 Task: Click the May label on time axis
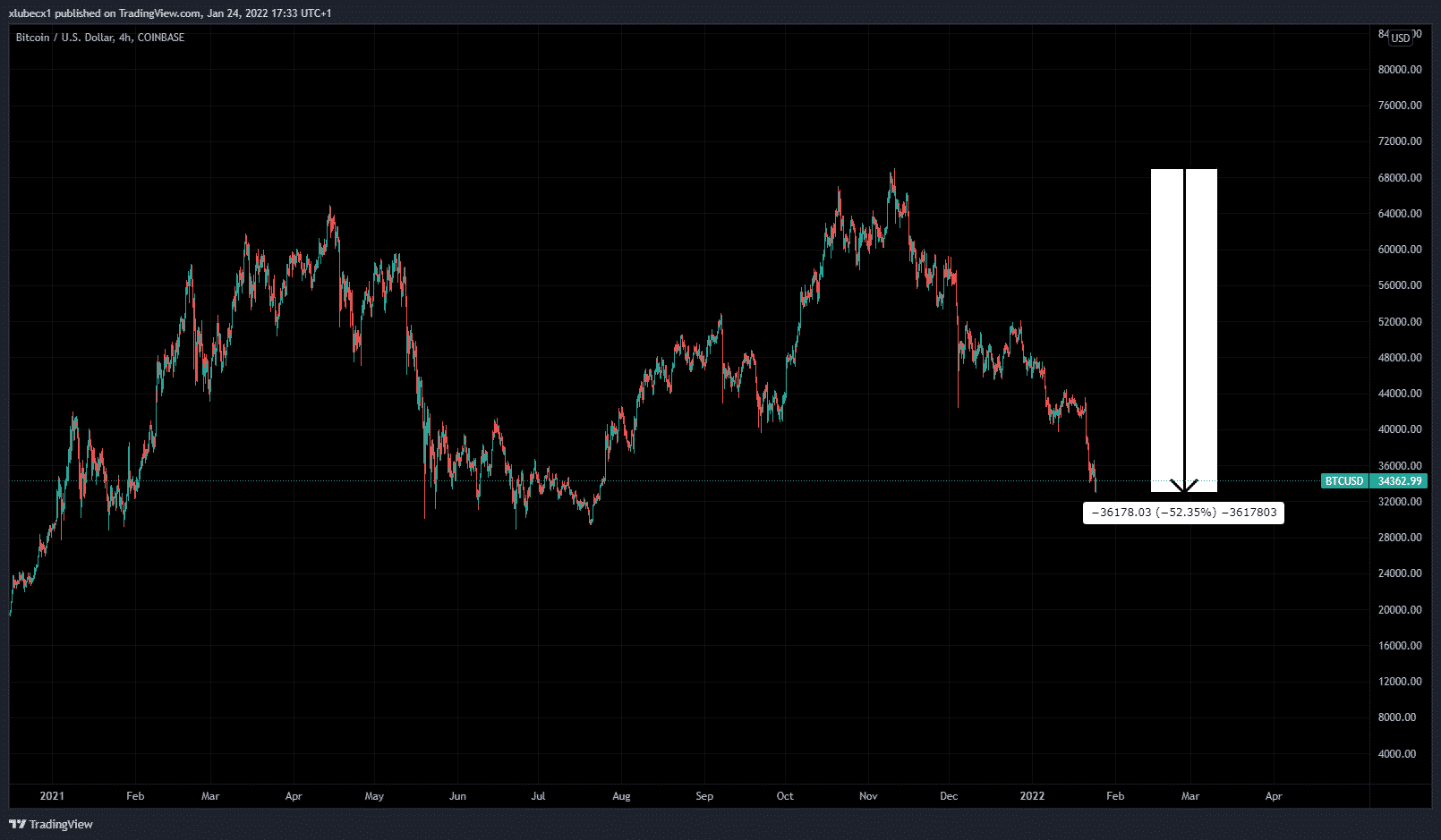pyautogui.click(x=374, y=795)
